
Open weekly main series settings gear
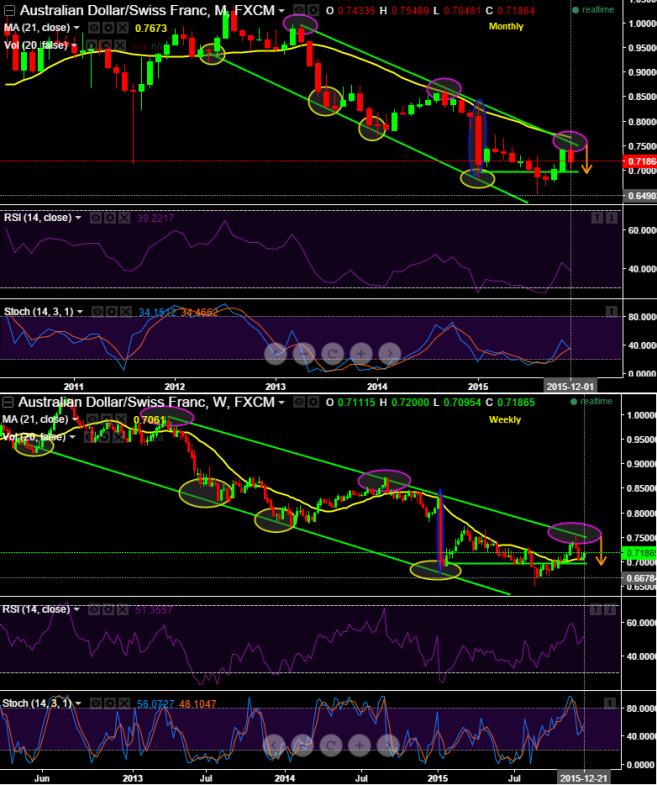(313, 402)
